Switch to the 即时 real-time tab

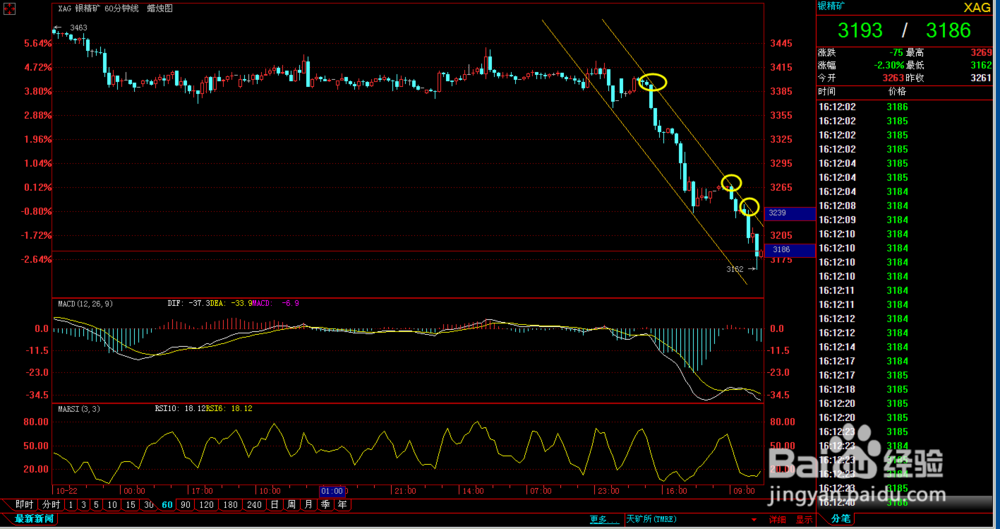click(x=26, y=505)
